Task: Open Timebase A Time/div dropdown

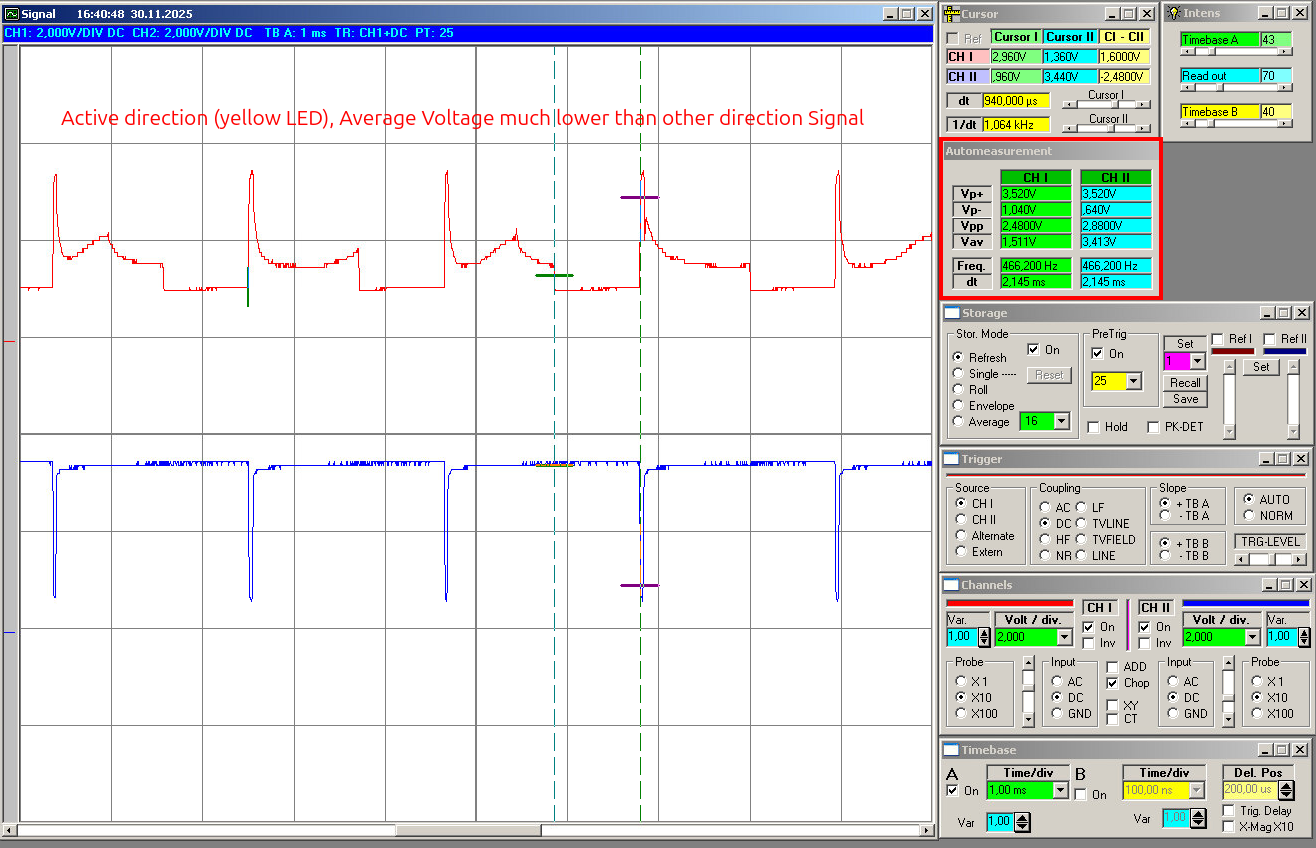Action: (x=1059, y=790)
